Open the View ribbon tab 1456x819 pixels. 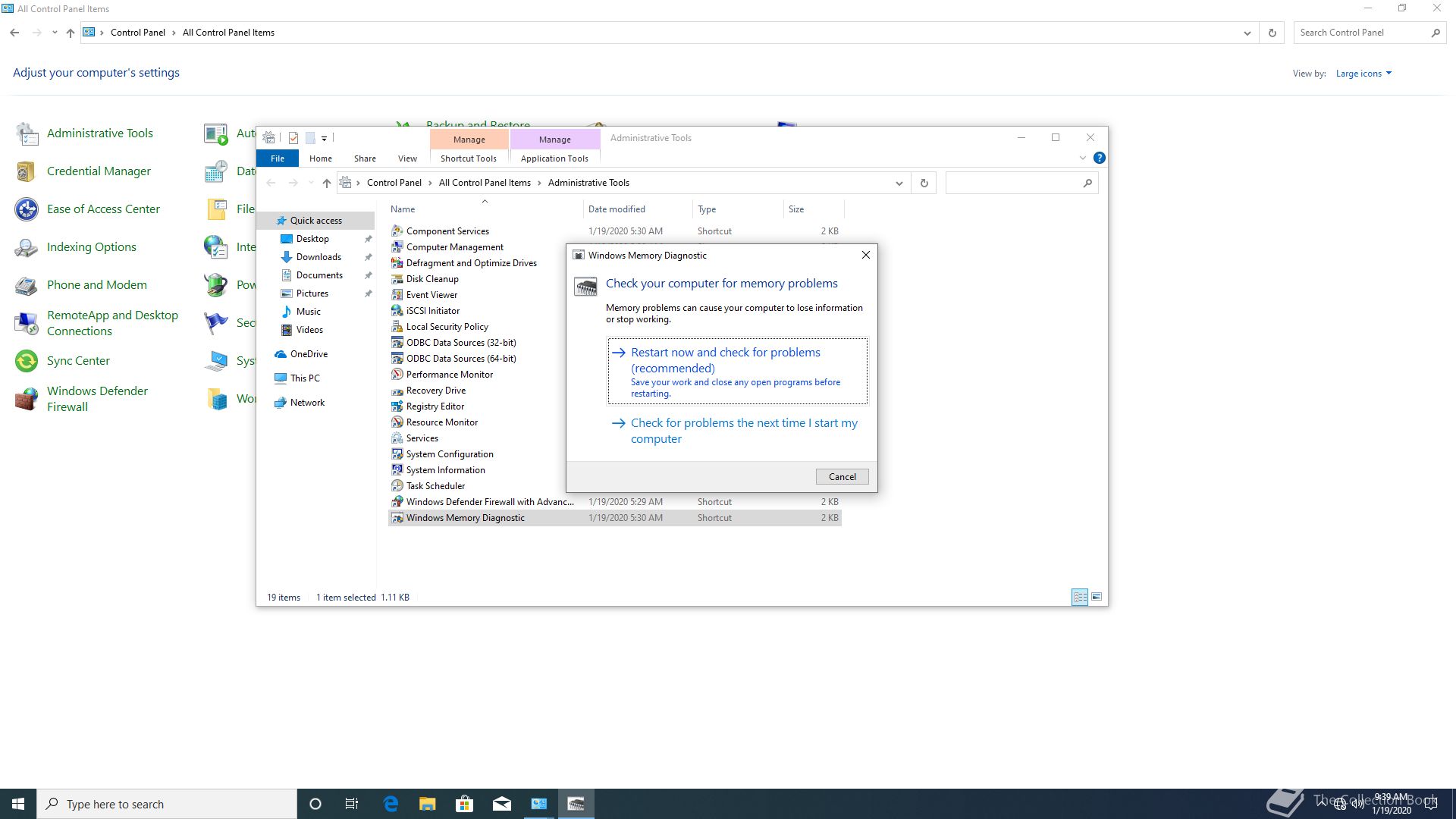coord(407,158)
